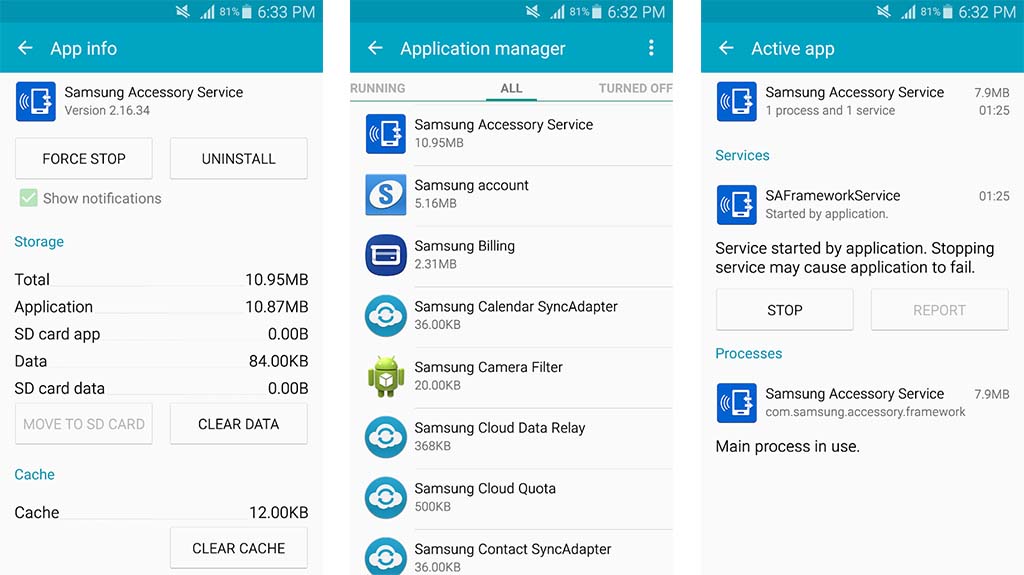Tap the mute status icon in App info
This screenshot has width=1024, height=575.
coord(183,12)
